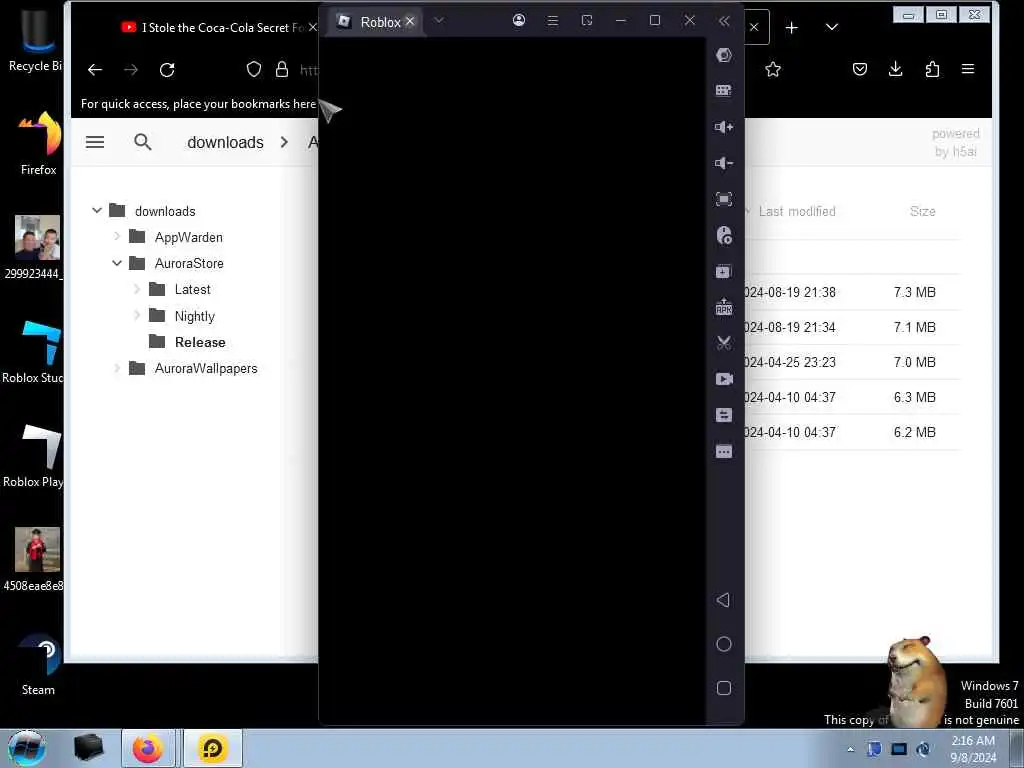Click downloads breadcrumb link
This screenshot has width=1024, height=768.
coord(225,142)
